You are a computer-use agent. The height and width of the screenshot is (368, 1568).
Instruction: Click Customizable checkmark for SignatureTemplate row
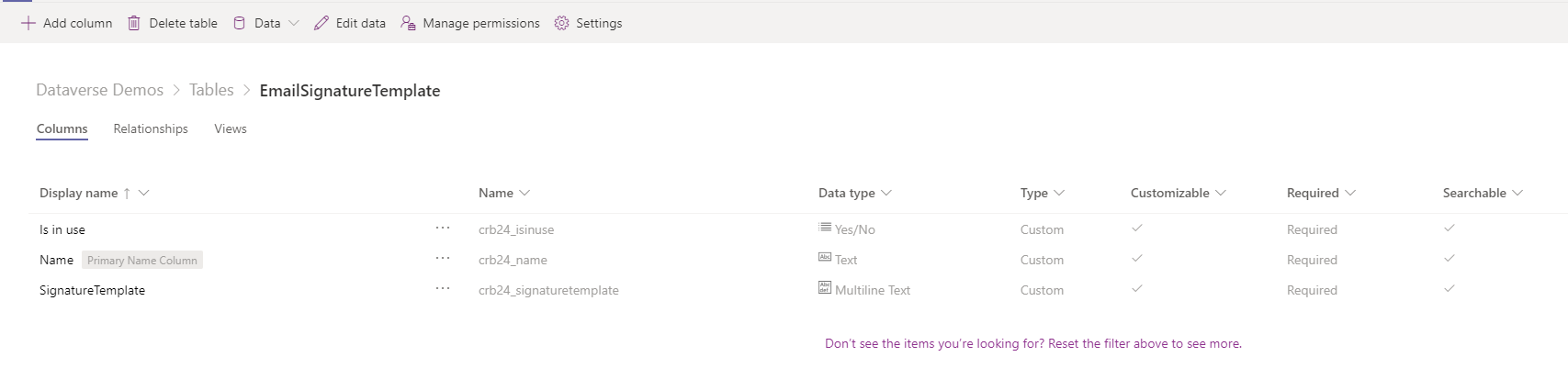coord(1136,289)
